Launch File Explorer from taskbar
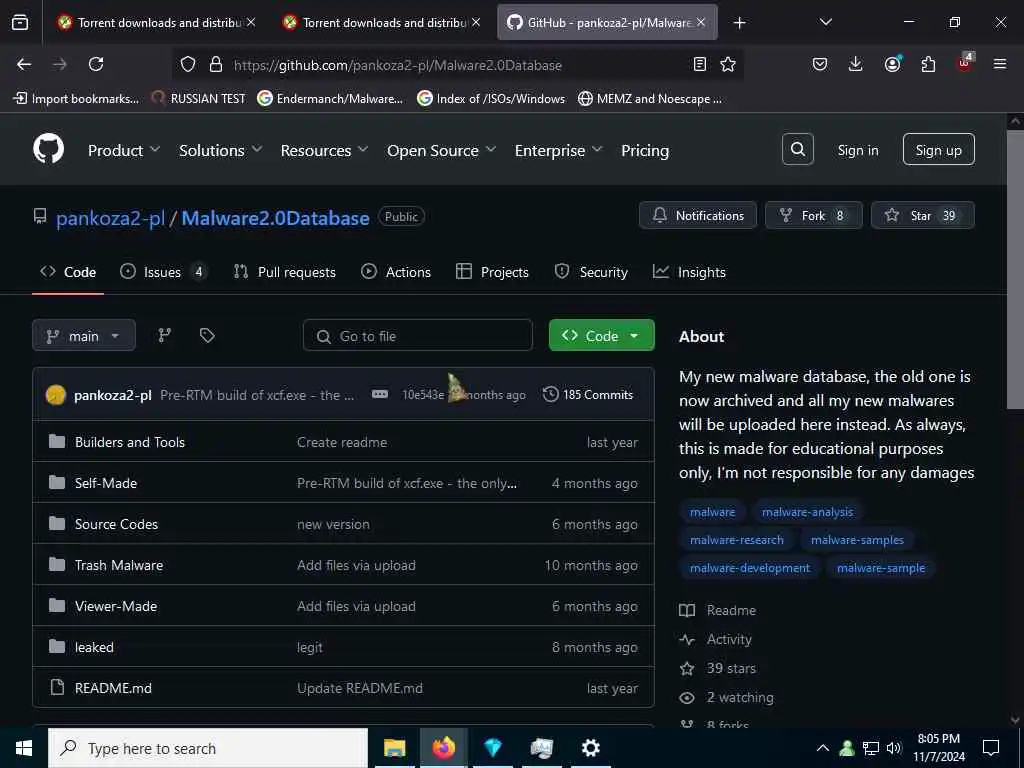Image resolution: width=1024 pixels, height=768 pixels. pos(394,748)
